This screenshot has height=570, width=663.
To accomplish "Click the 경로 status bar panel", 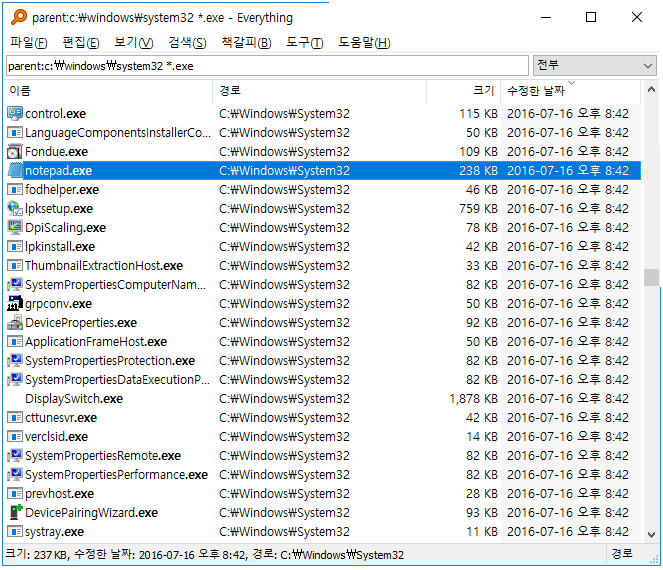I will click(x=622, y=553).
